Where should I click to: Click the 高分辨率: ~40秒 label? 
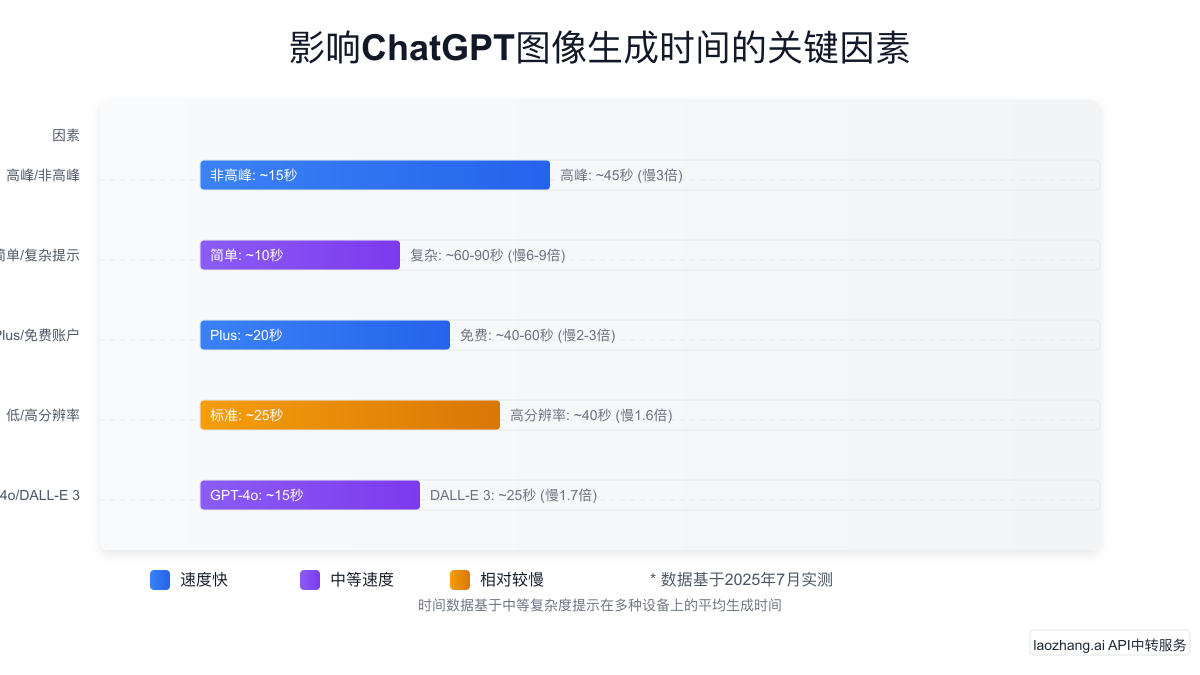(591, 416)
